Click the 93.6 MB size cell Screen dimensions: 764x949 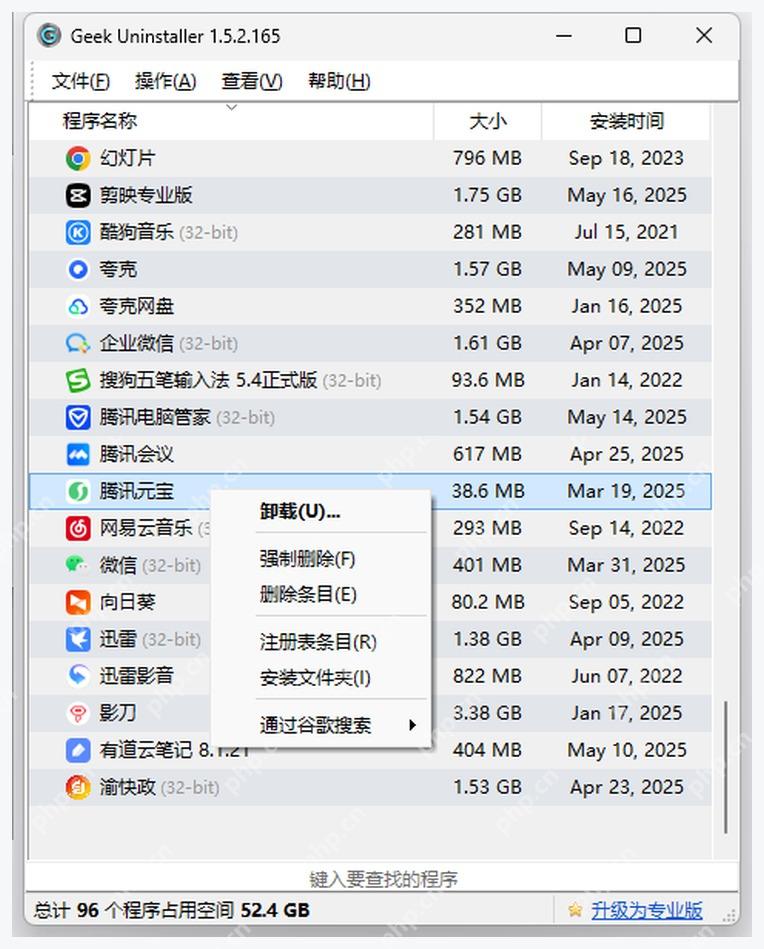[488, 381]
